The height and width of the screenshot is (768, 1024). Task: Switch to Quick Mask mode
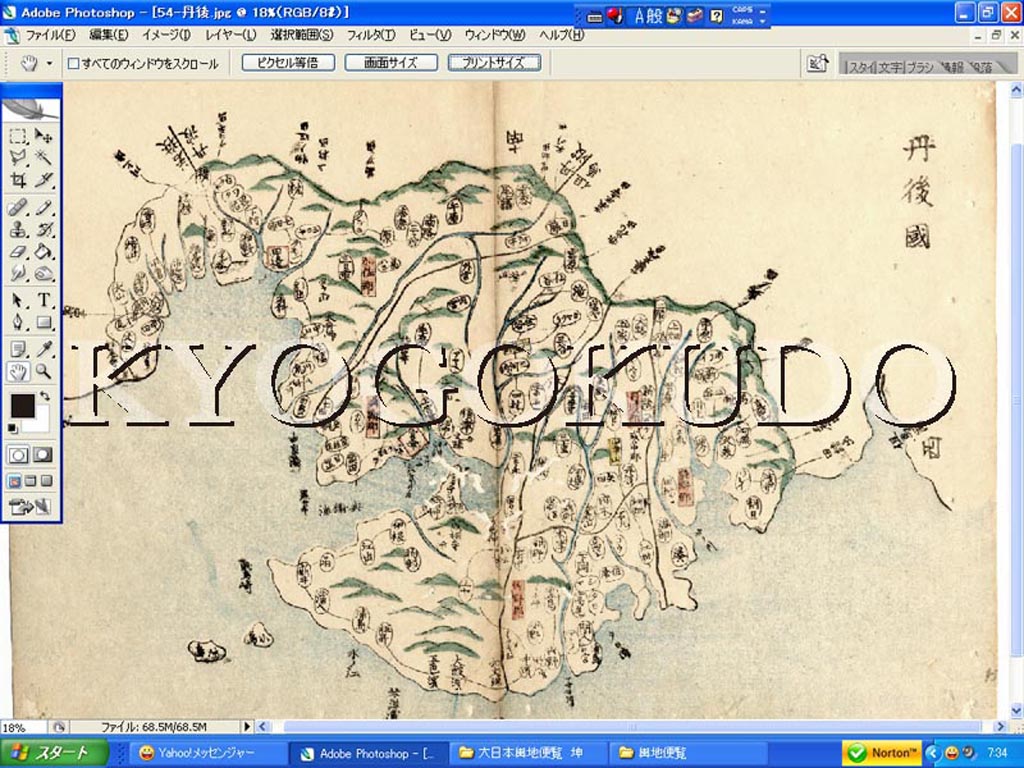(42, 455)
